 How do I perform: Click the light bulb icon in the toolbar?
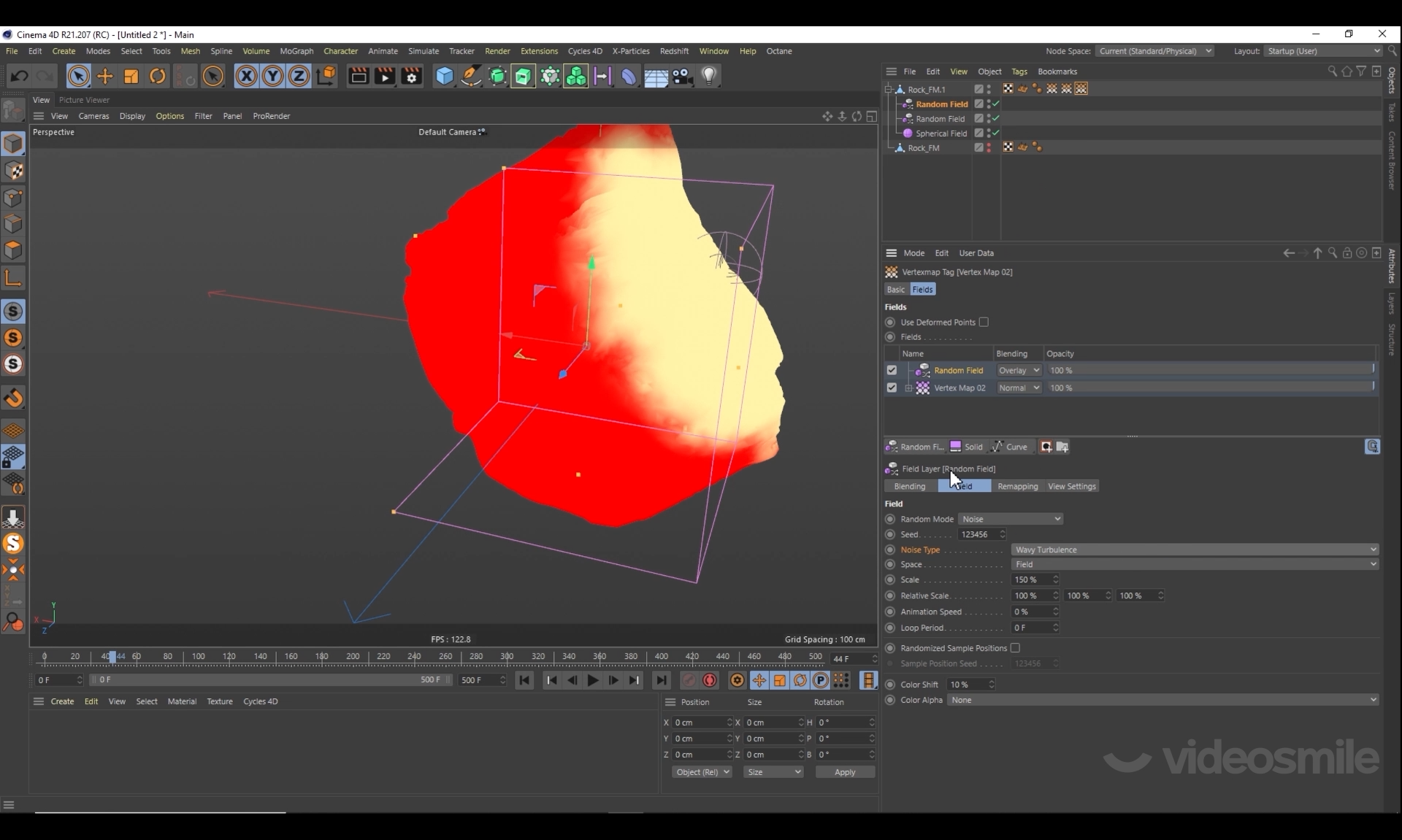pyautogui.click(x=709, y=76)
